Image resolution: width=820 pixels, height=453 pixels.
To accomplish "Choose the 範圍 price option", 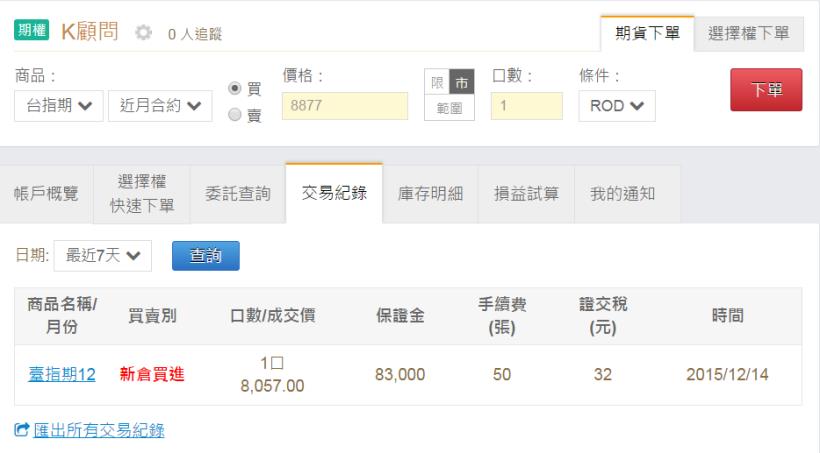I will pos(450,108).
